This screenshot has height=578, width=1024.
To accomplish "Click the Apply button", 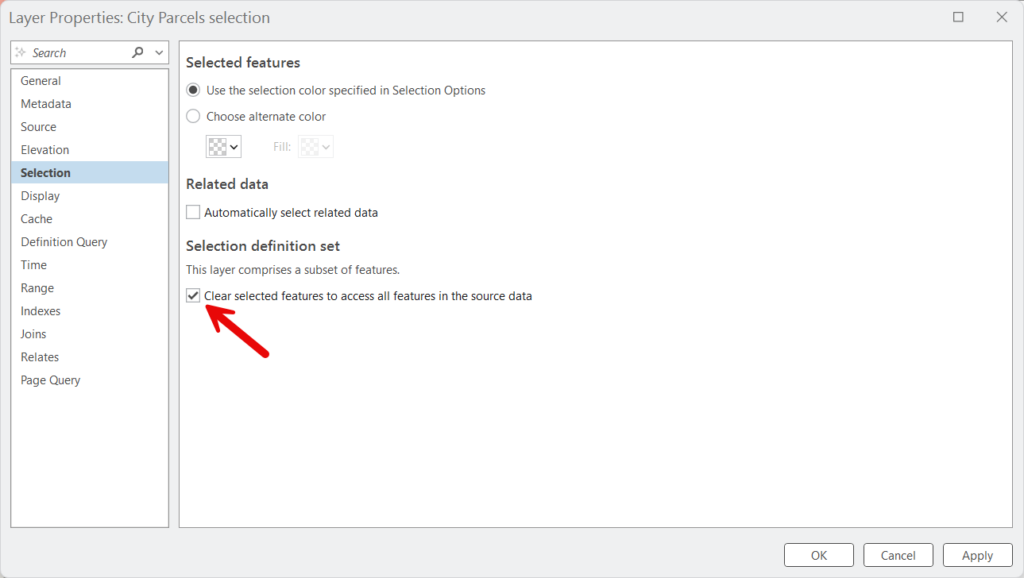I will pyautogui.click(x=978, y=555).
